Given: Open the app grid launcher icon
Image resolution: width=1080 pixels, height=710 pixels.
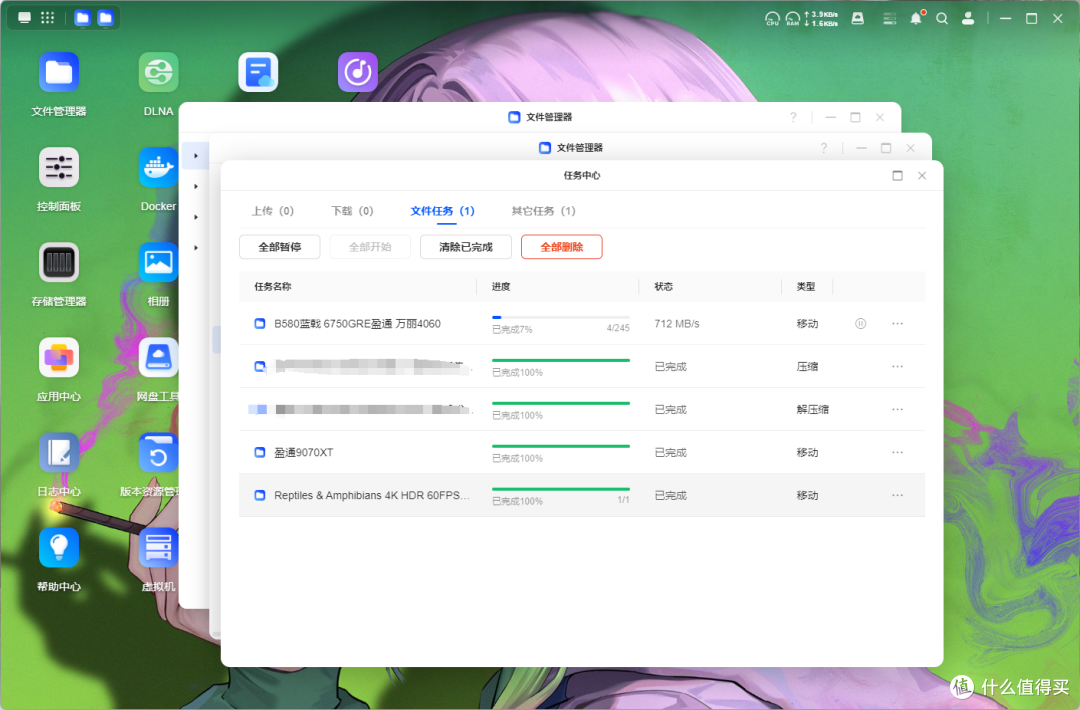Looking at the screenshot, I should point(48,18).
